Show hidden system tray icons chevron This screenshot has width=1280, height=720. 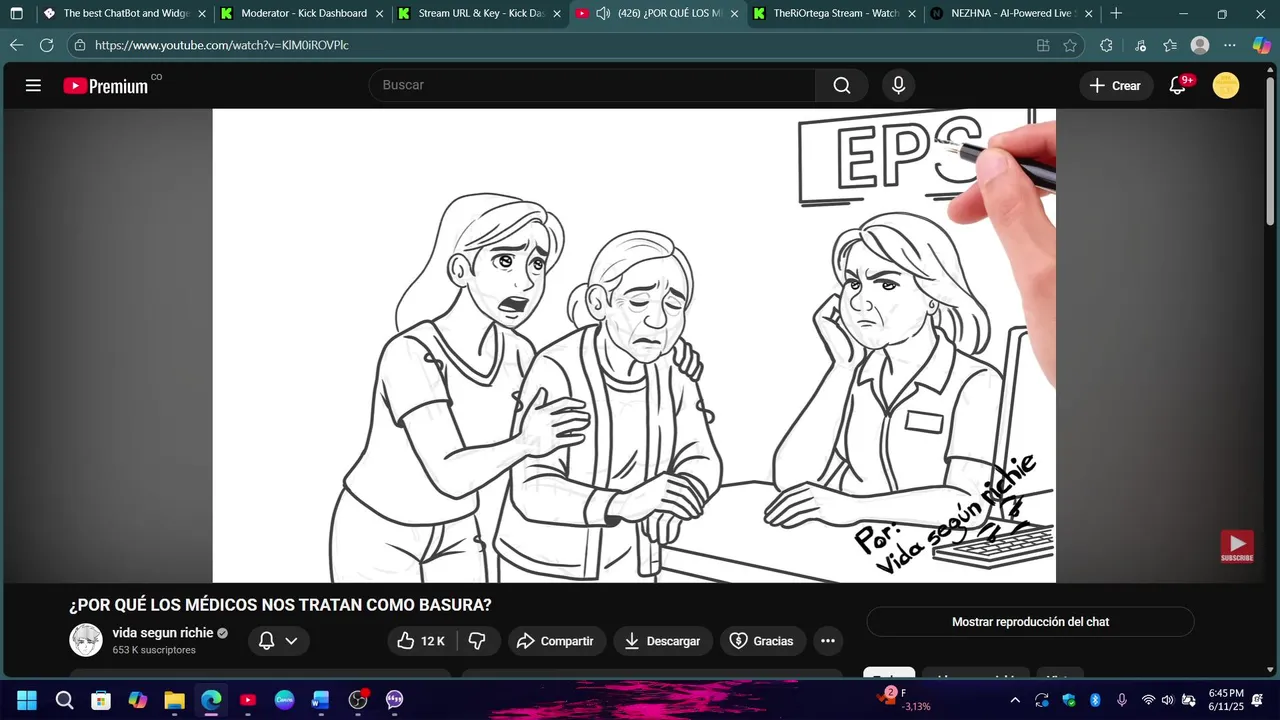[1015, 700]
